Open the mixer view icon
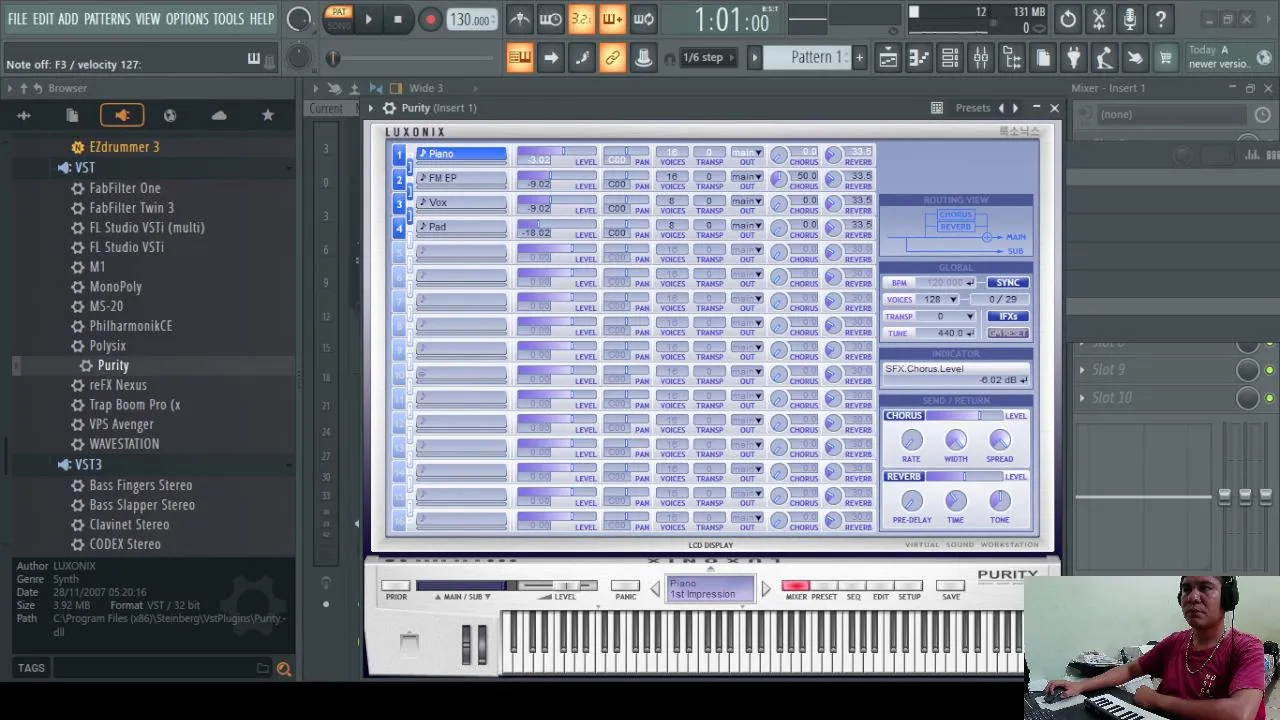 pyautogui.click(x=981, y=58)
